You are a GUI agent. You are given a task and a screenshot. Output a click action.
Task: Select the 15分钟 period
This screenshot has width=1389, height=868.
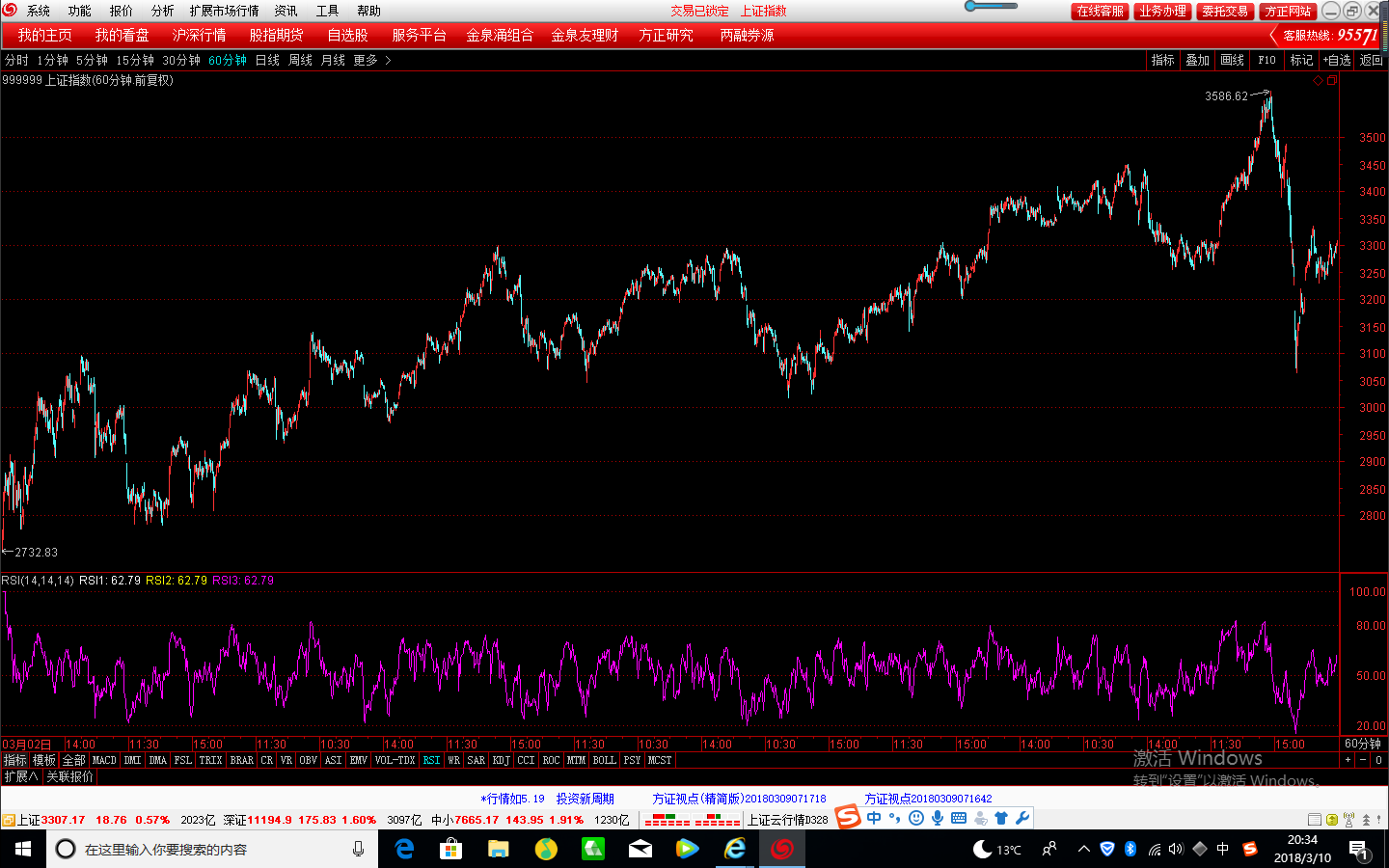pyautogui.click(x=135, y=60)
